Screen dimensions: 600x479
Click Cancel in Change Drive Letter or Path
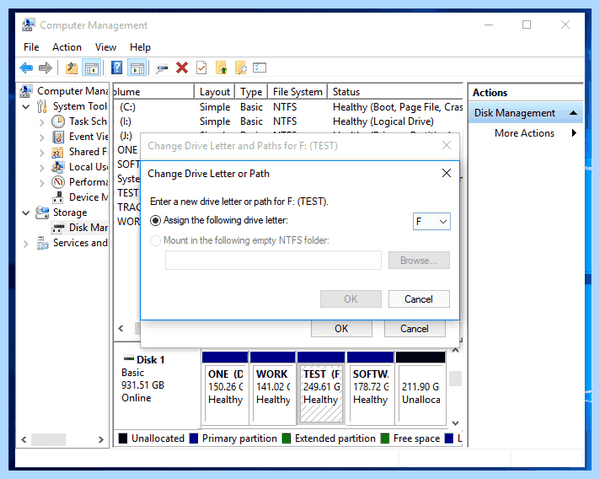tap(419, 299)
